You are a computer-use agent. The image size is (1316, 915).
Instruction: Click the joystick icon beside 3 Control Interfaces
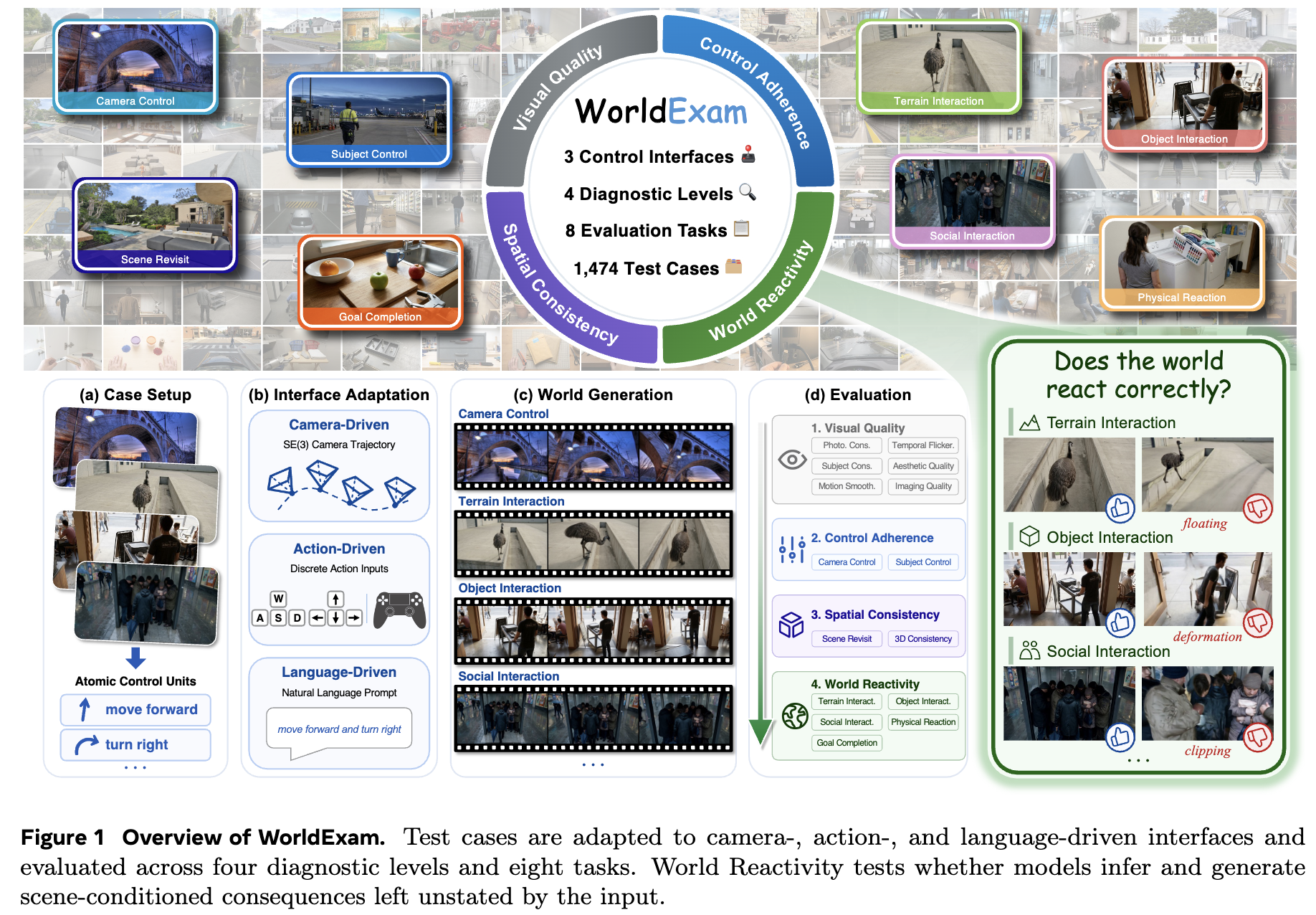tap(748, 154)
